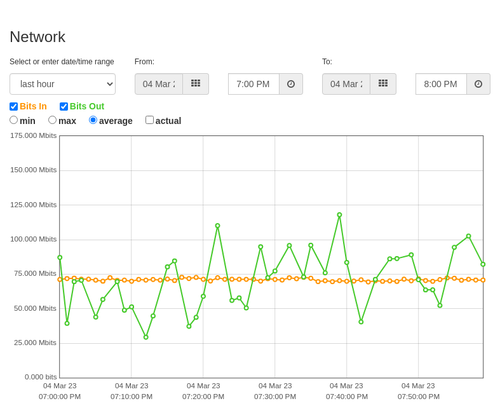Screen dimensions: 500x403
Task: Click the 'Select or enter date/time range' label
Action: tap(62, 62)
